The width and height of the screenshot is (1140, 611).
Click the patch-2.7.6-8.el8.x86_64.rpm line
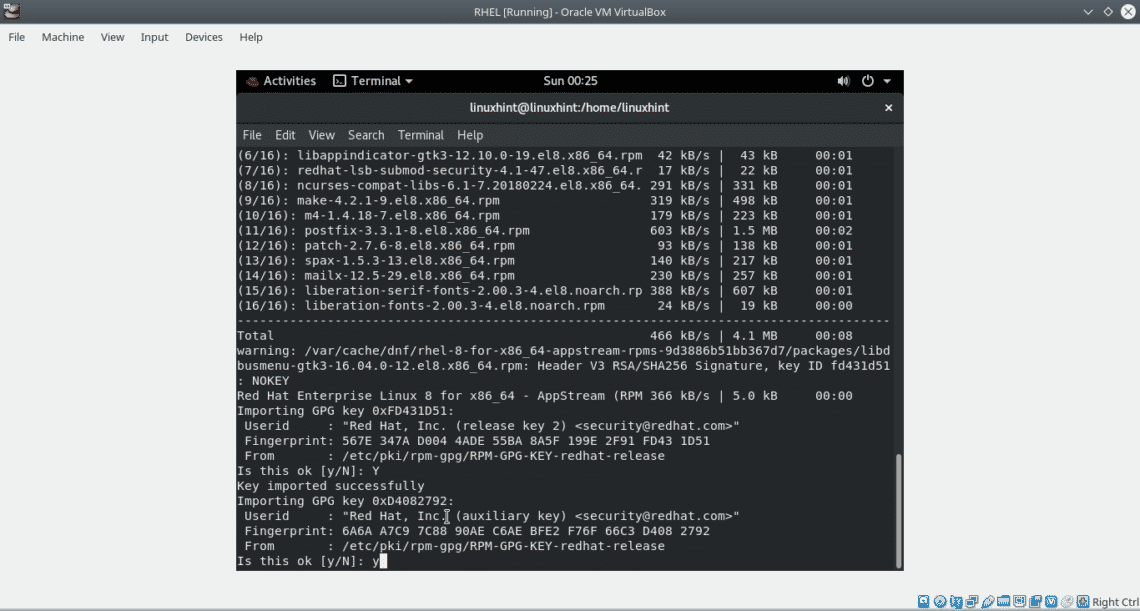pos(545,246)
